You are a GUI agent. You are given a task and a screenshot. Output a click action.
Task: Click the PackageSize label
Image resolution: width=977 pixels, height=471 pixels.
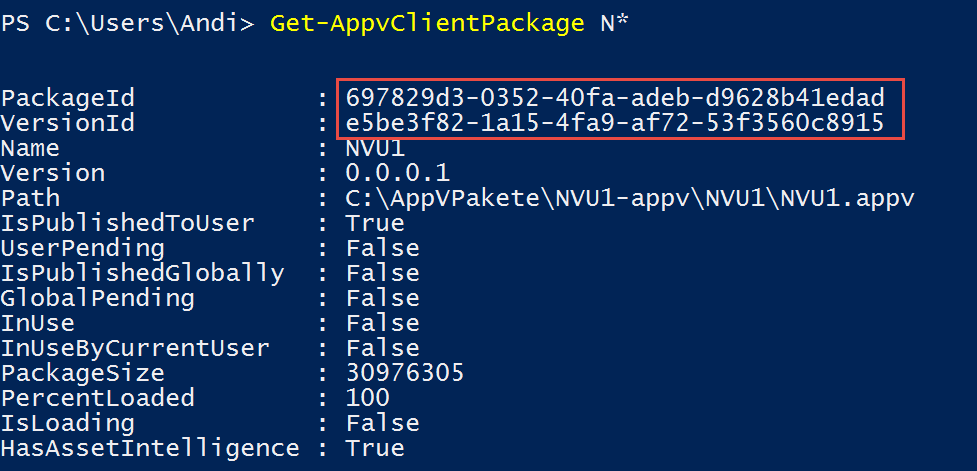coord(82,373)
